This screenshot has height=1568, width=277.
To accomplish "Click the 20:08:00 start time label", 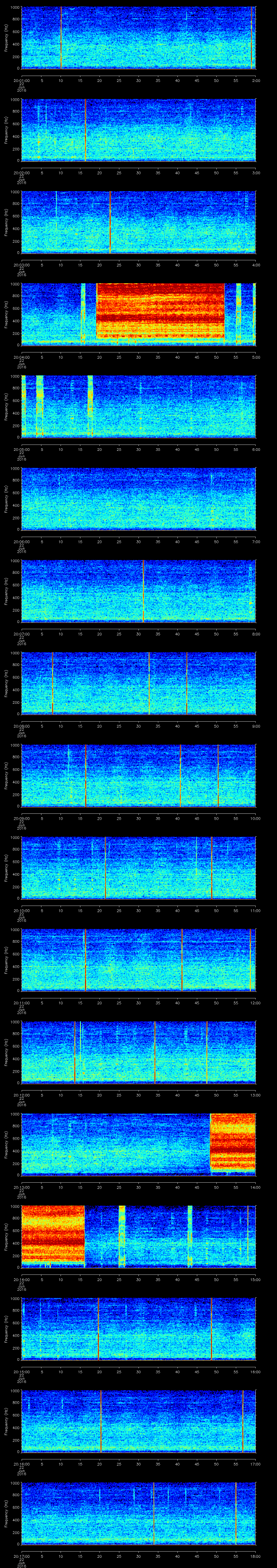I will pyautogui.click(x=21, y=726).
